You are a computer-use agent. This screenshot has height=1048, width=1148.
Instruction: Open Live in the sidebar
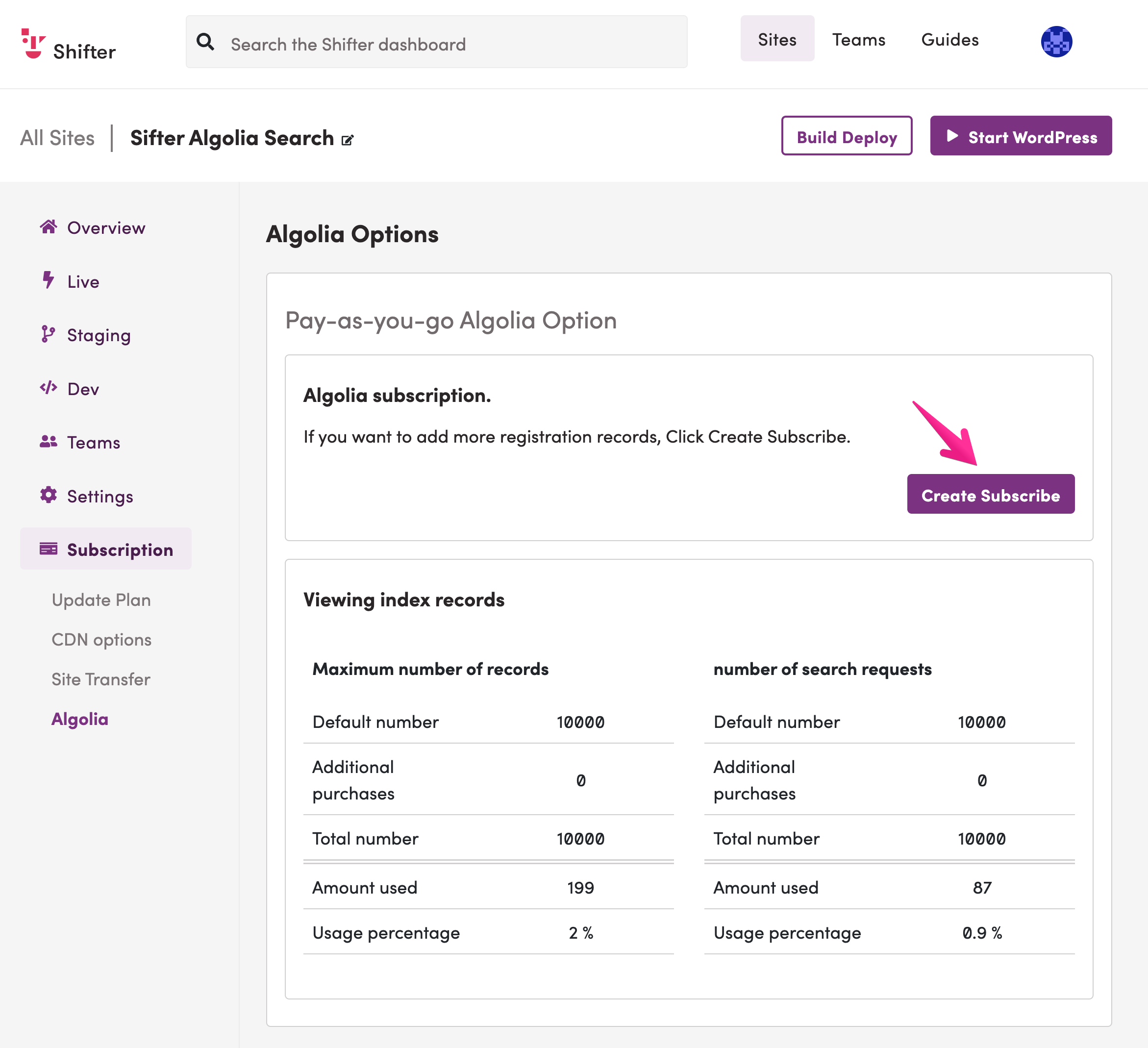pyautogui.click(x=83, y=282)
